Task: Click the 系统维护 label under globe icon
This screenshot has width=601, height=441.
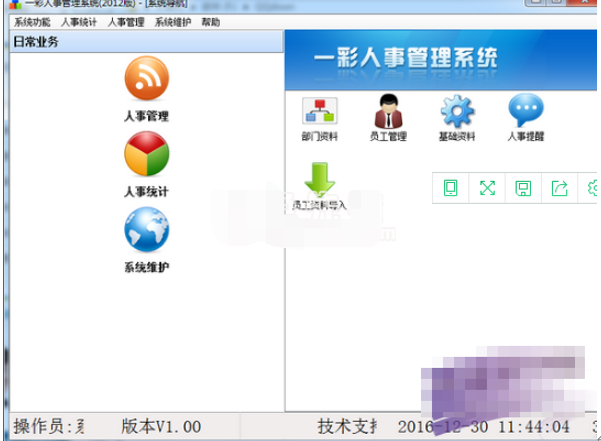Action: click(x=146, y=267)
